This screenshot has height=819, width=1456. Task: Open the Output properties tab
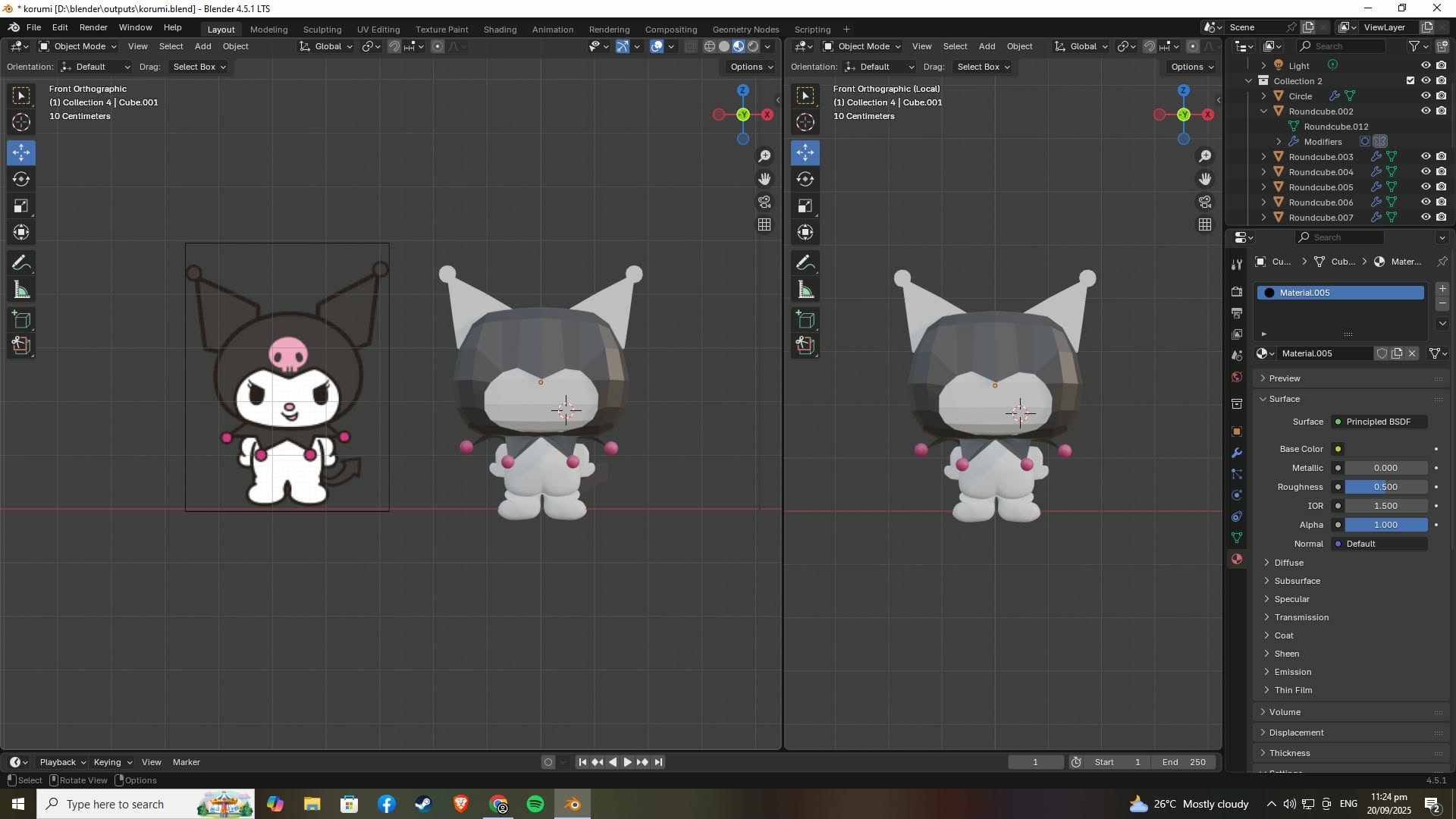(1237, 313)
